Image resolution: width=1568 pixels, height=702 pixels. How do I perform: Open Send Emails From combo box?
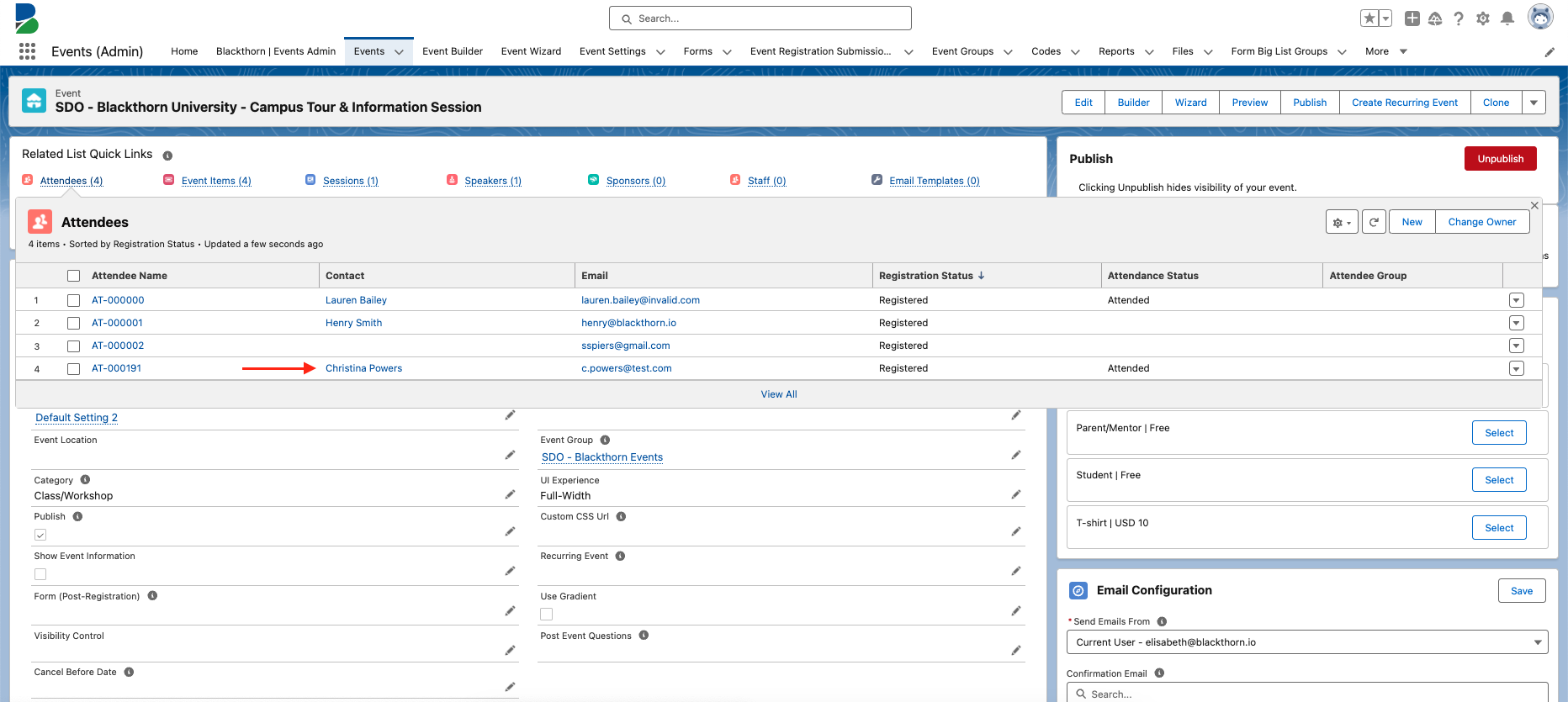pos(1307,642)
